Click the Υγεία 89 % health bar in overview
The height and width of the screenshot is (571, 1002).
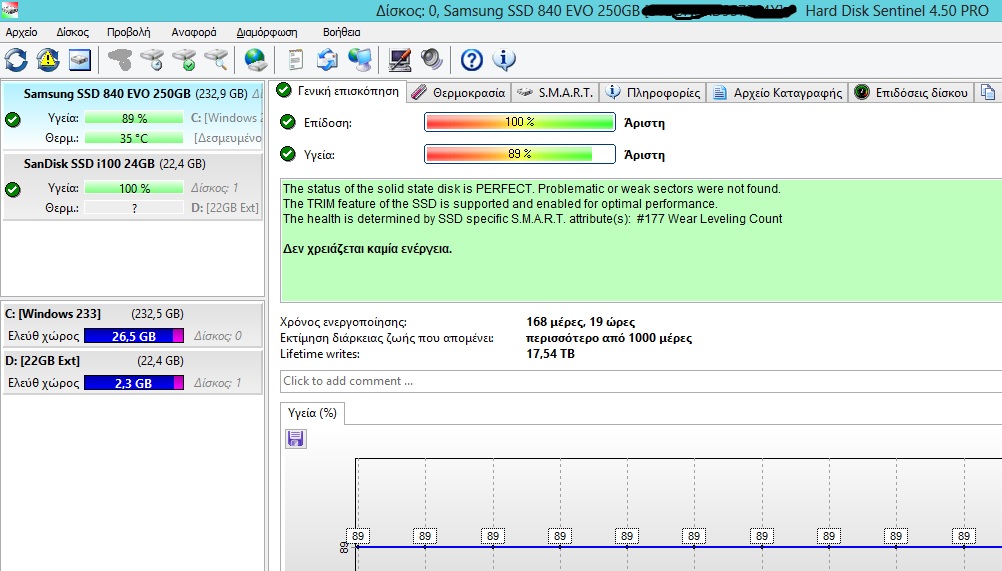pos(520,154)
